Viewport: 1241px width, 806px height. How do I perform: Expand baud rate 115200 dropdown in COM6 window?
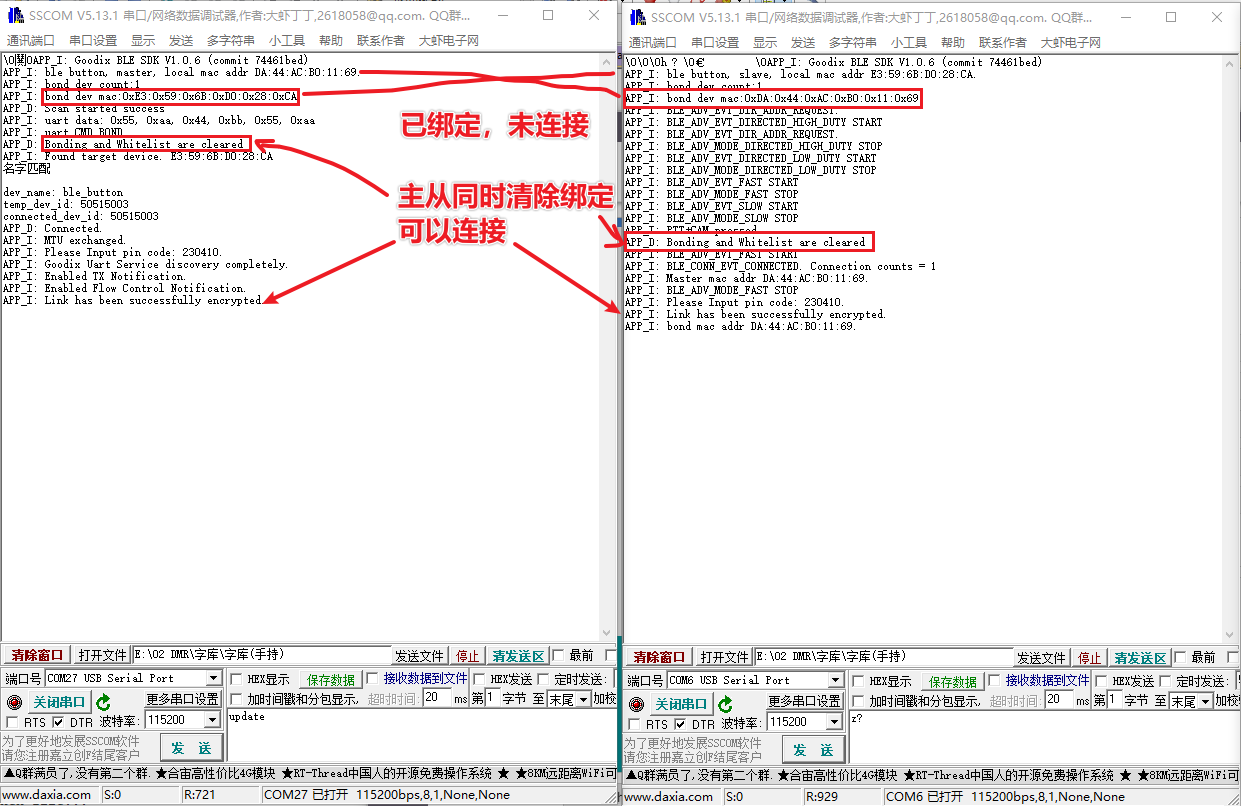(834, 722)
